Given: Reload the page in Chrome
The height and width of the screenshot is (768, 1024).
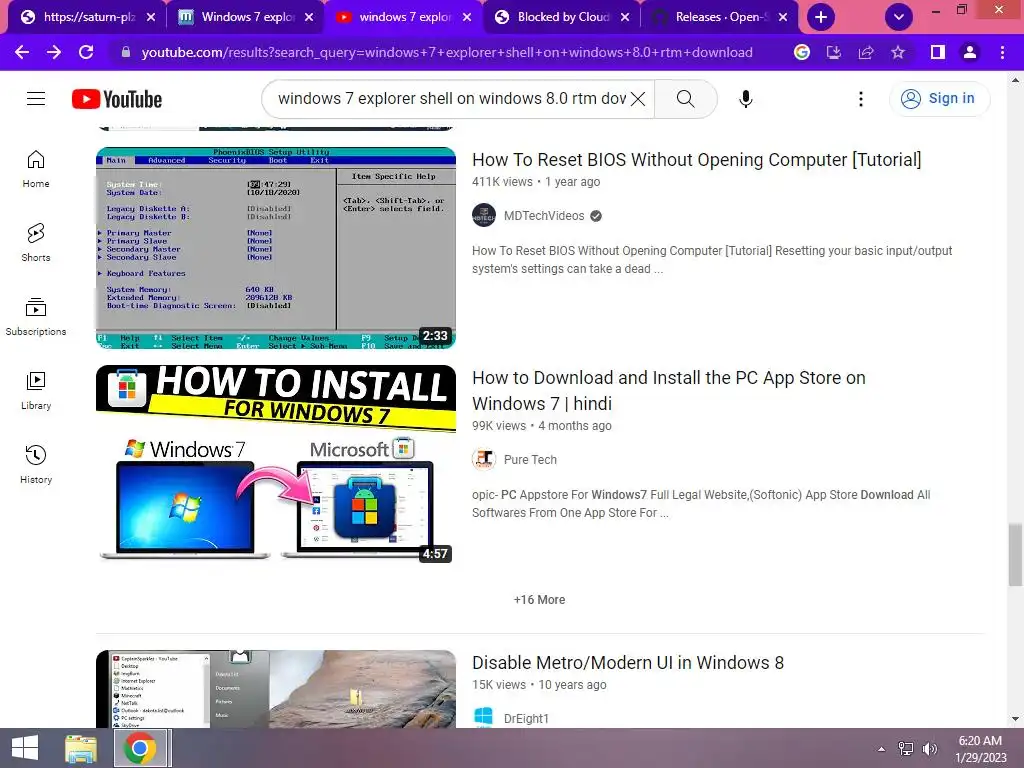Looking at the screenshot, I should pyautogui.click(x=86, y=52).
